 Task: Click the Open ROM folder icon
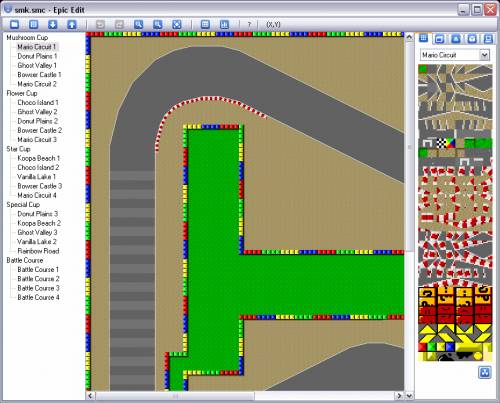tap(14, 24)
